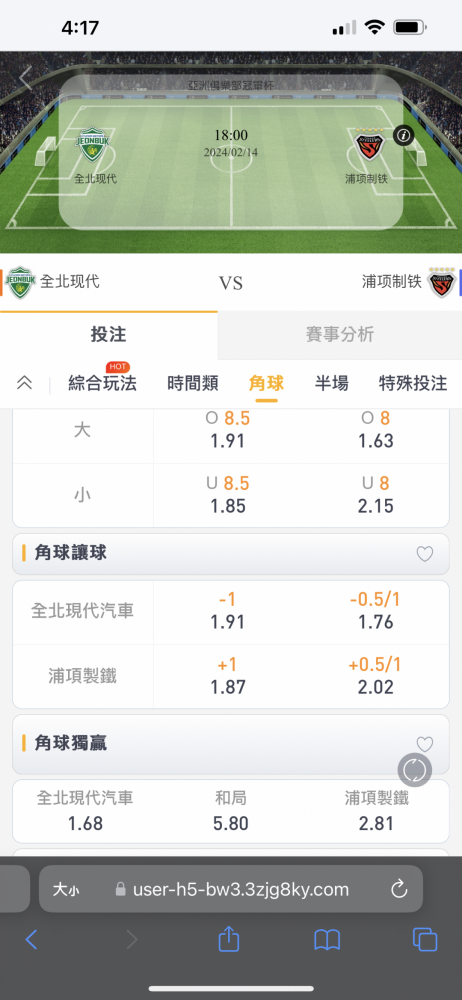Collapse the 角球讓球 section header

pyautogui.click(x=231, y=554)
